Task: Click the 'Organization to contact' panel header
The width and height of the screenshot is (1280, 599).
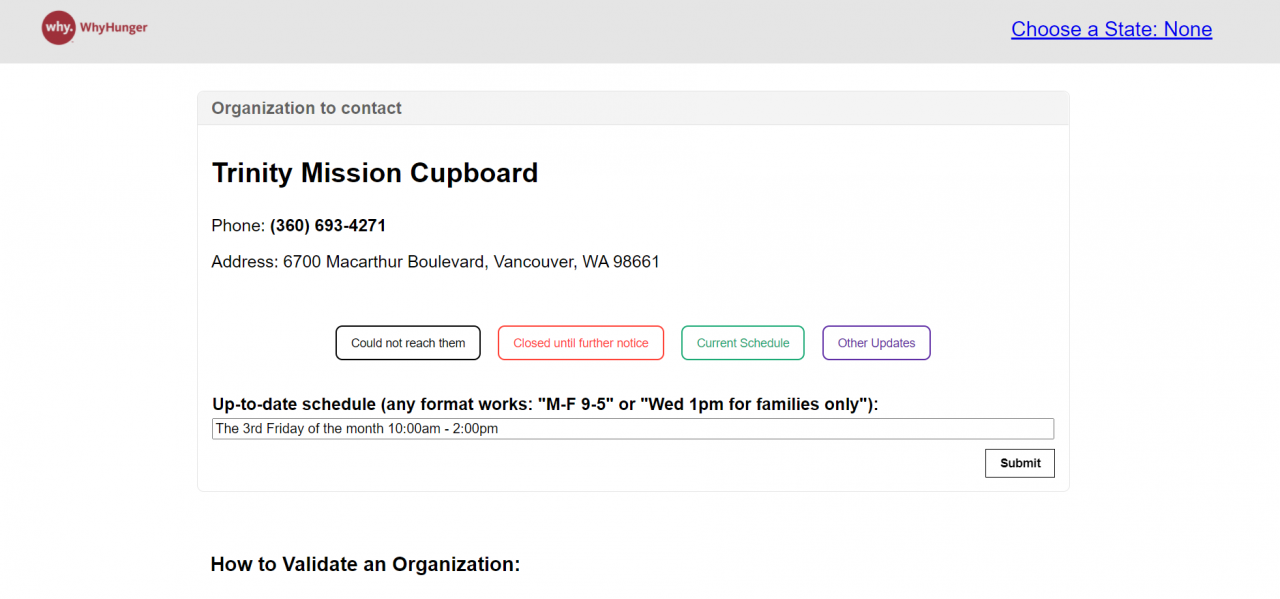Action: [x=306, y=108]
